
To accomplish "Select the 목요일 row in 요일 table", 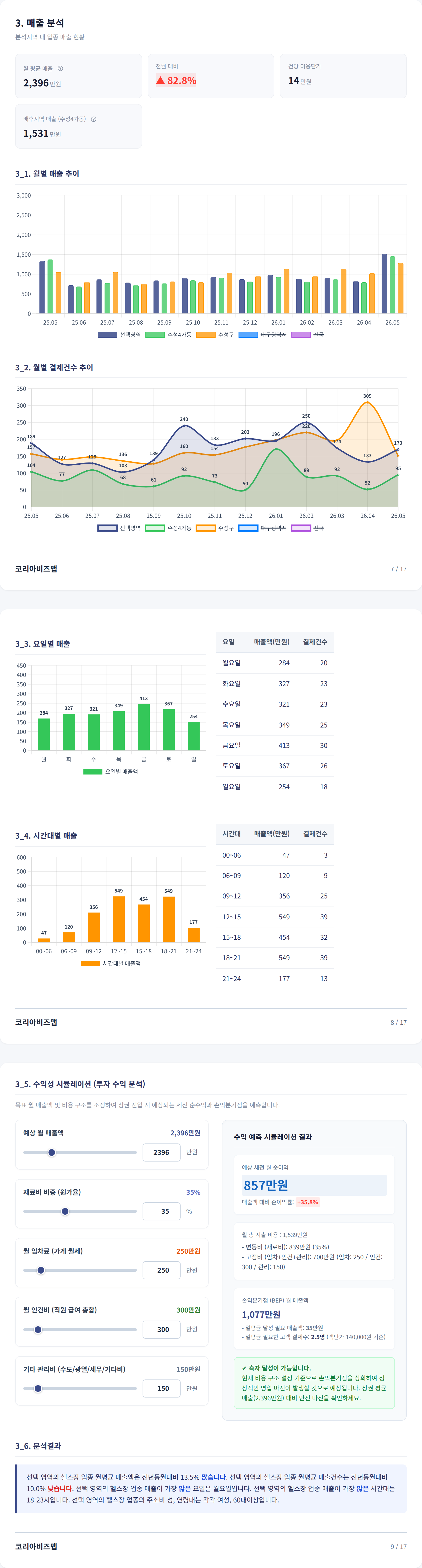I will pos(275,725).
